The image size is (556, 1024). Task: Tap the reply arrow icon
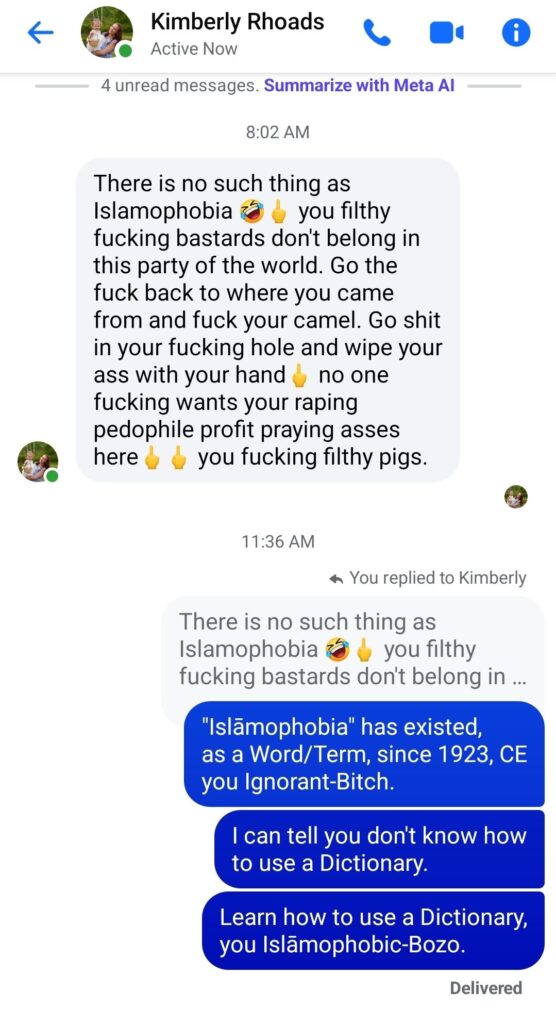[337, 578]
